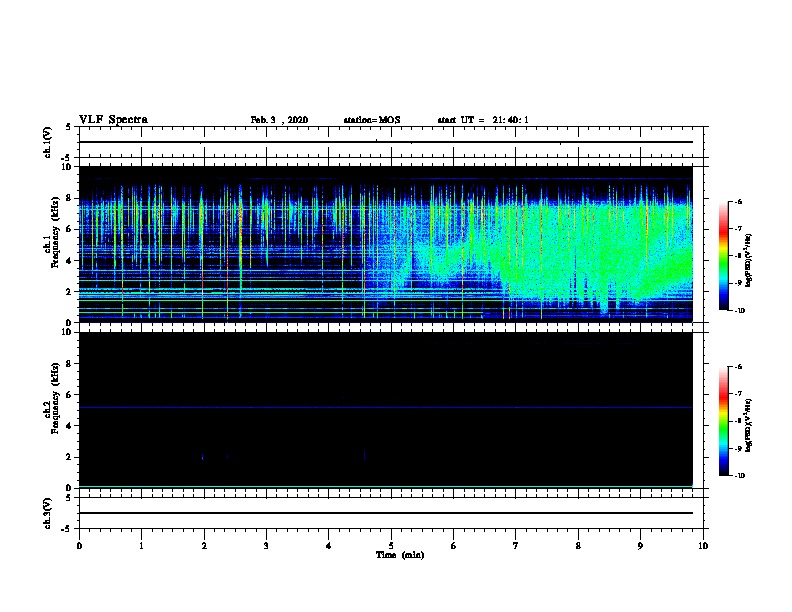Click time axis tick label "3"
Screen dimensions: 792x612
[266, 546]
